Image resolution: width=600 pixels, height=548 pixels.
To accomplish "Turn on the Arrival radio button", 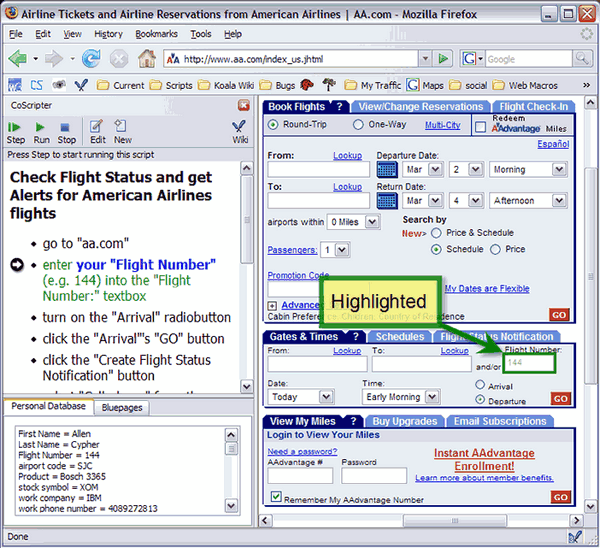I will point(480,384).
